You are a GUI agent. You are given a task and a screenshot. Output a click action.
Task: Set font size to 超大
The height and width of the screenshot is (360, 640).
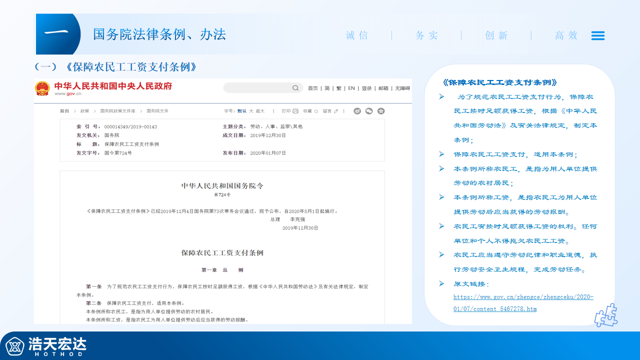(x=260, y=111)
